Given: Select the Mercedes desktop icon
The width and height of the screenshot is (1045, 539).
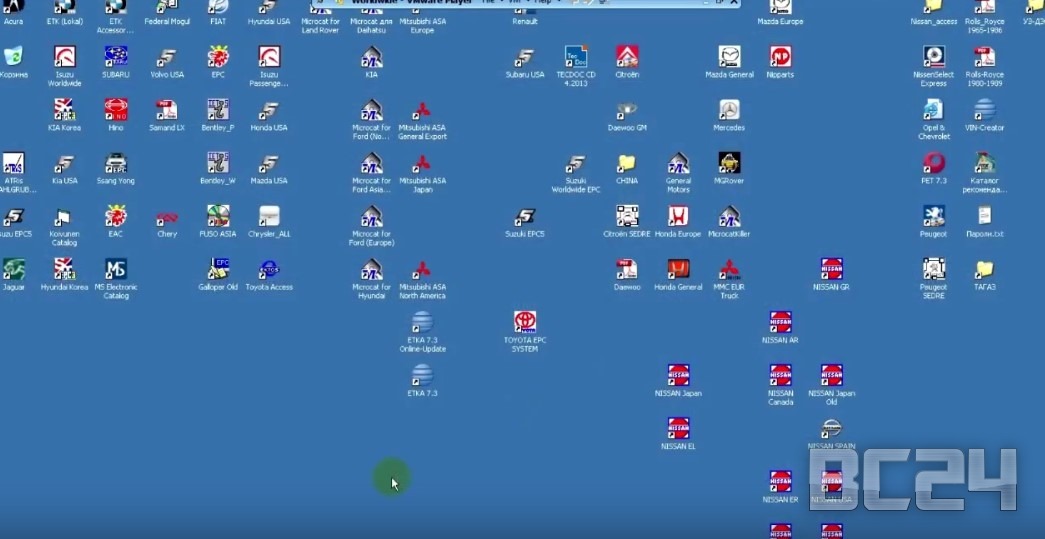Looking at the screenshot, I should [729, 110].
